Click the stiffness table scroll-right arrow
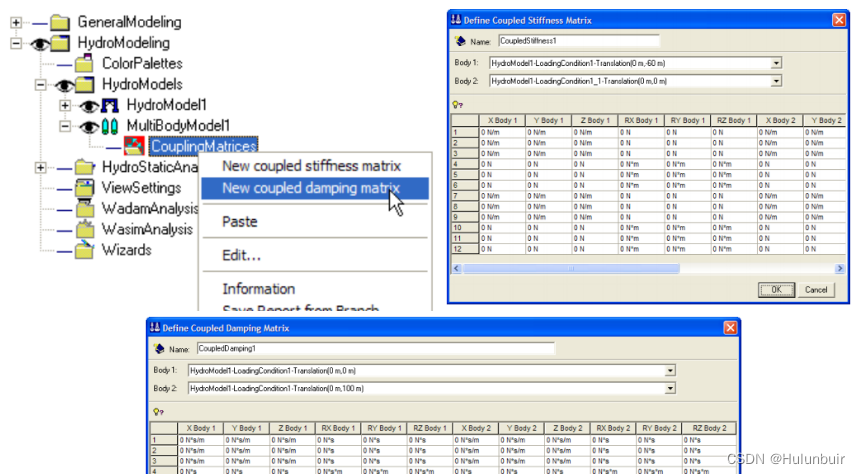This screenshot has width=860, height=474. point(840,269)
